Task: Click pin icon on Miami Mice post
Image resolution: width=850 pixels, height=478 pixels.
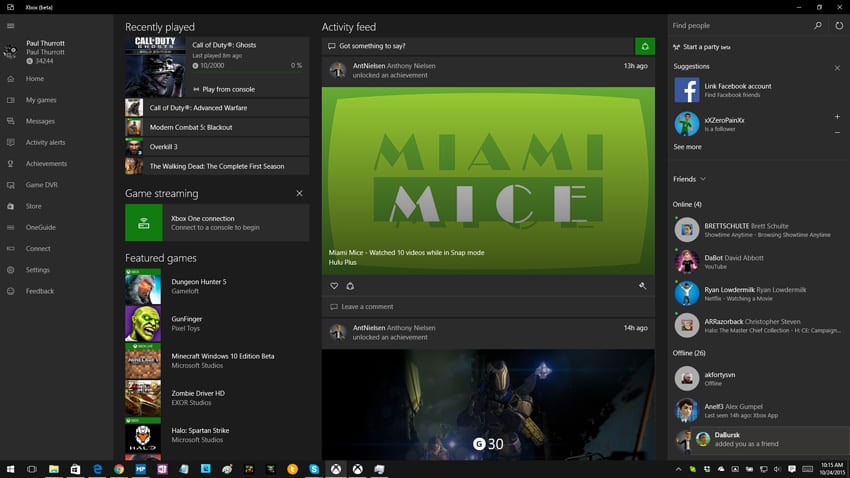Action: tap(642, 286)
